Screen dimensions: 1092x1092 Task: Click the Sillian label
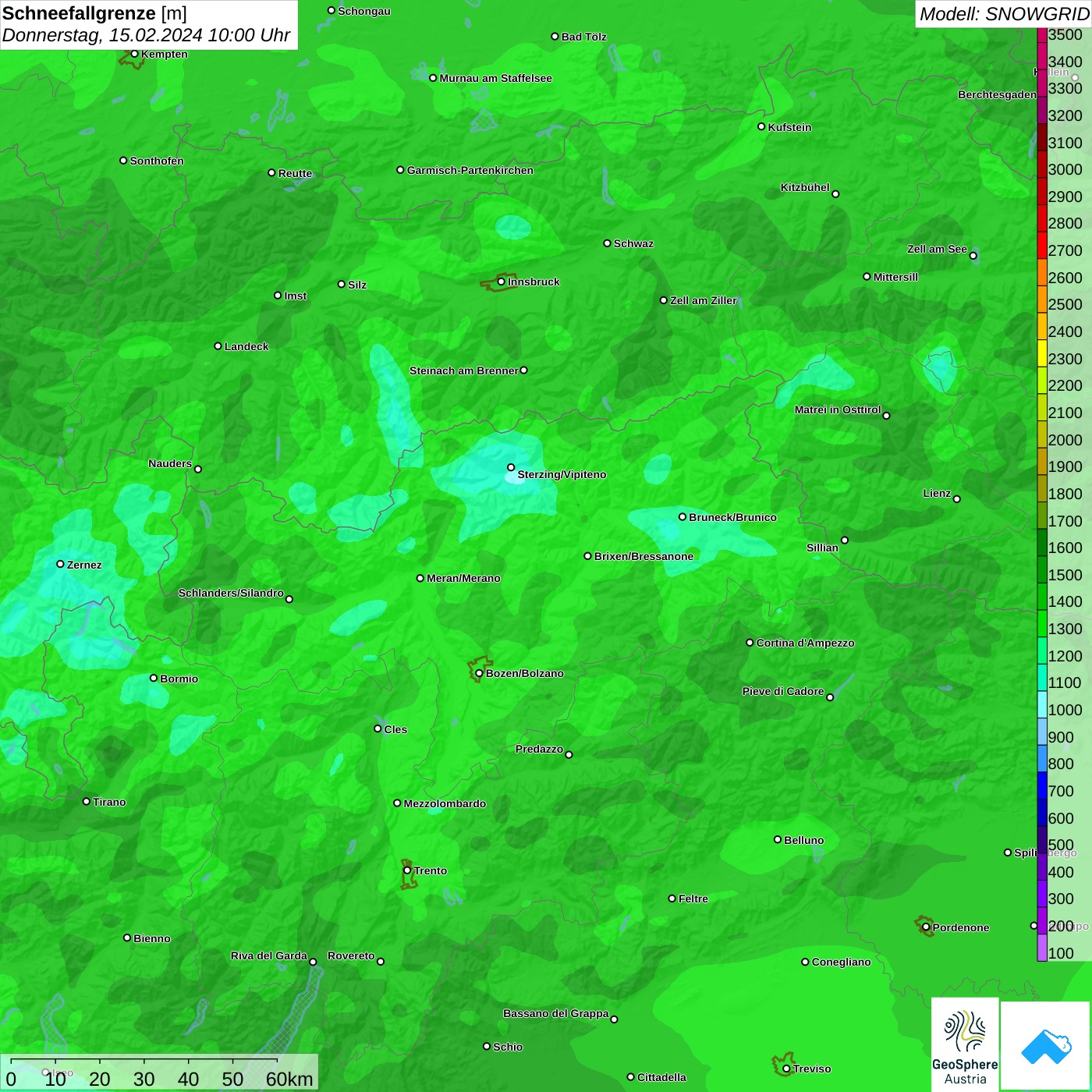pyautogui.click(x=822, y=548)
